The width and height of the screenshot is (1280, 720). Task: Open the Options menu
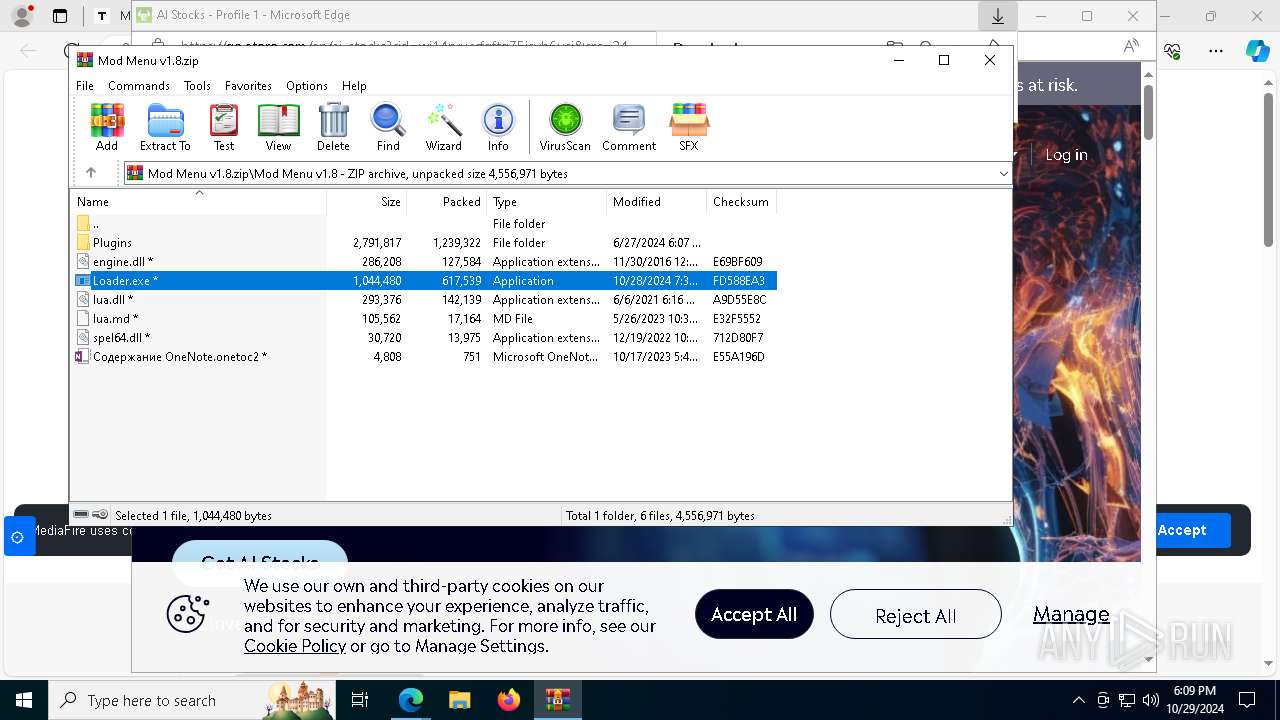coord(307,86)
